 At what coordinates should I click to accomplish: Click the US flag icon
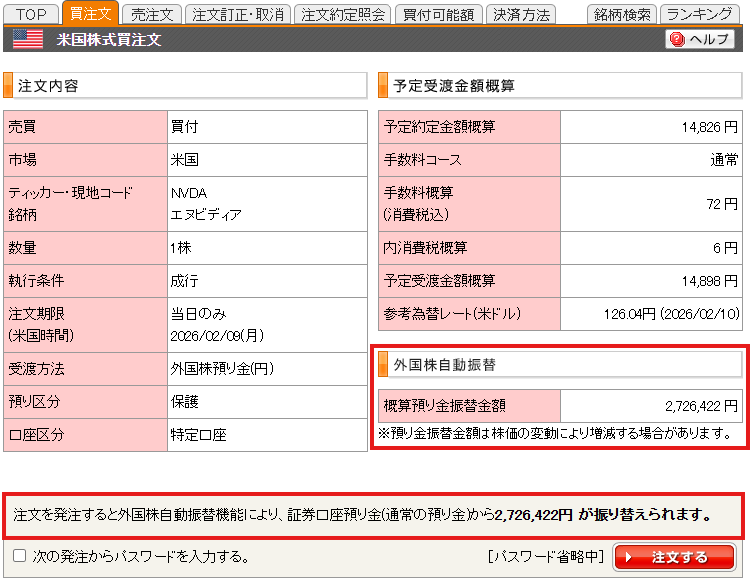[x=28, y=39]
